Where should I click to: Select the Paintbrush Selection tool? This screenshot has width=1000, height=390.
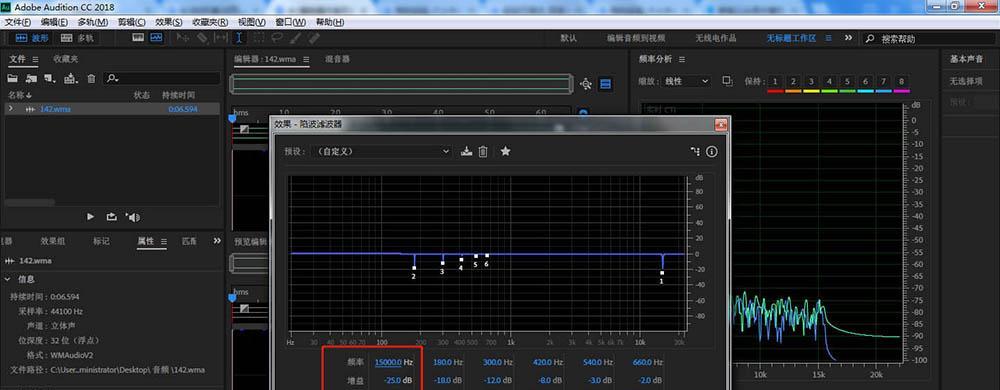tap(295, 38)
